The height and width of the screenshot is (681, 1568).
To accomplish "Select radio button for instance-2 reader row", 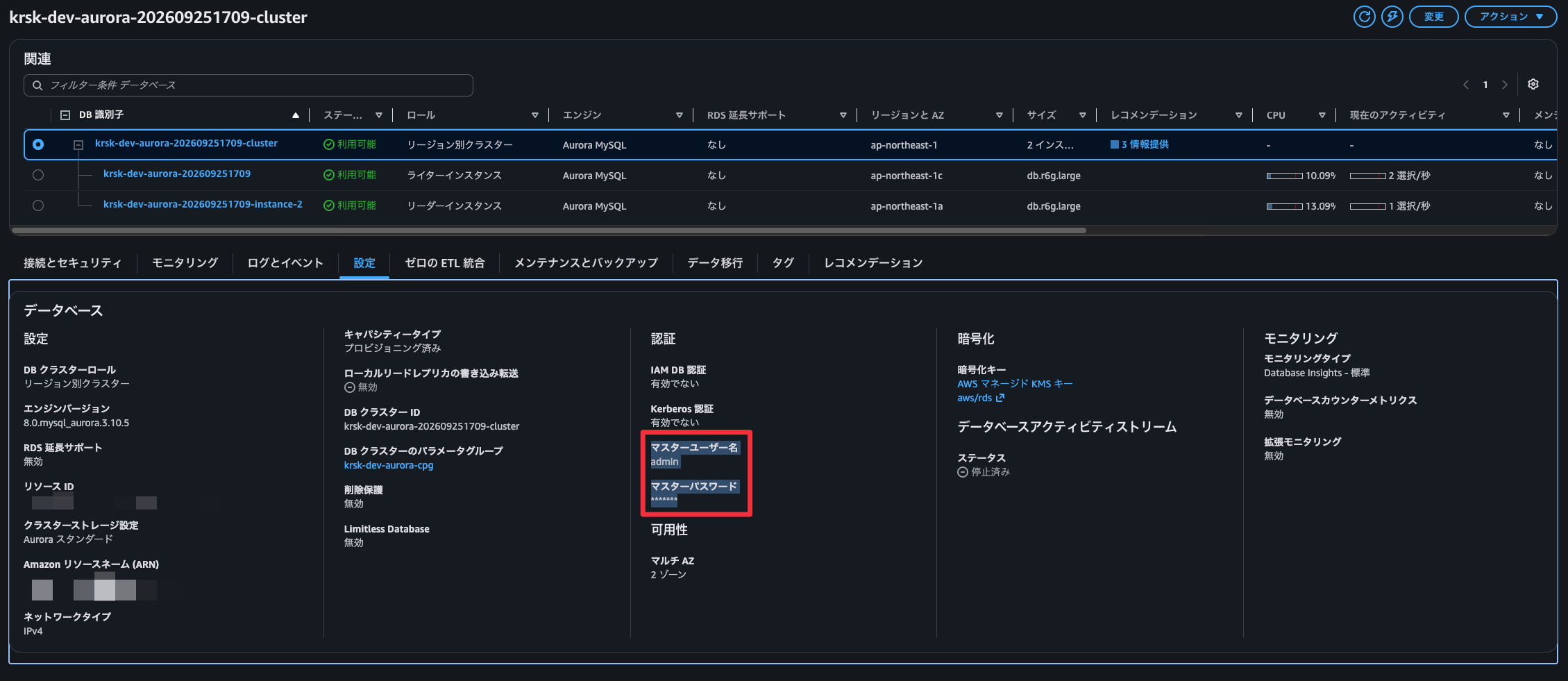I will 38,205.
